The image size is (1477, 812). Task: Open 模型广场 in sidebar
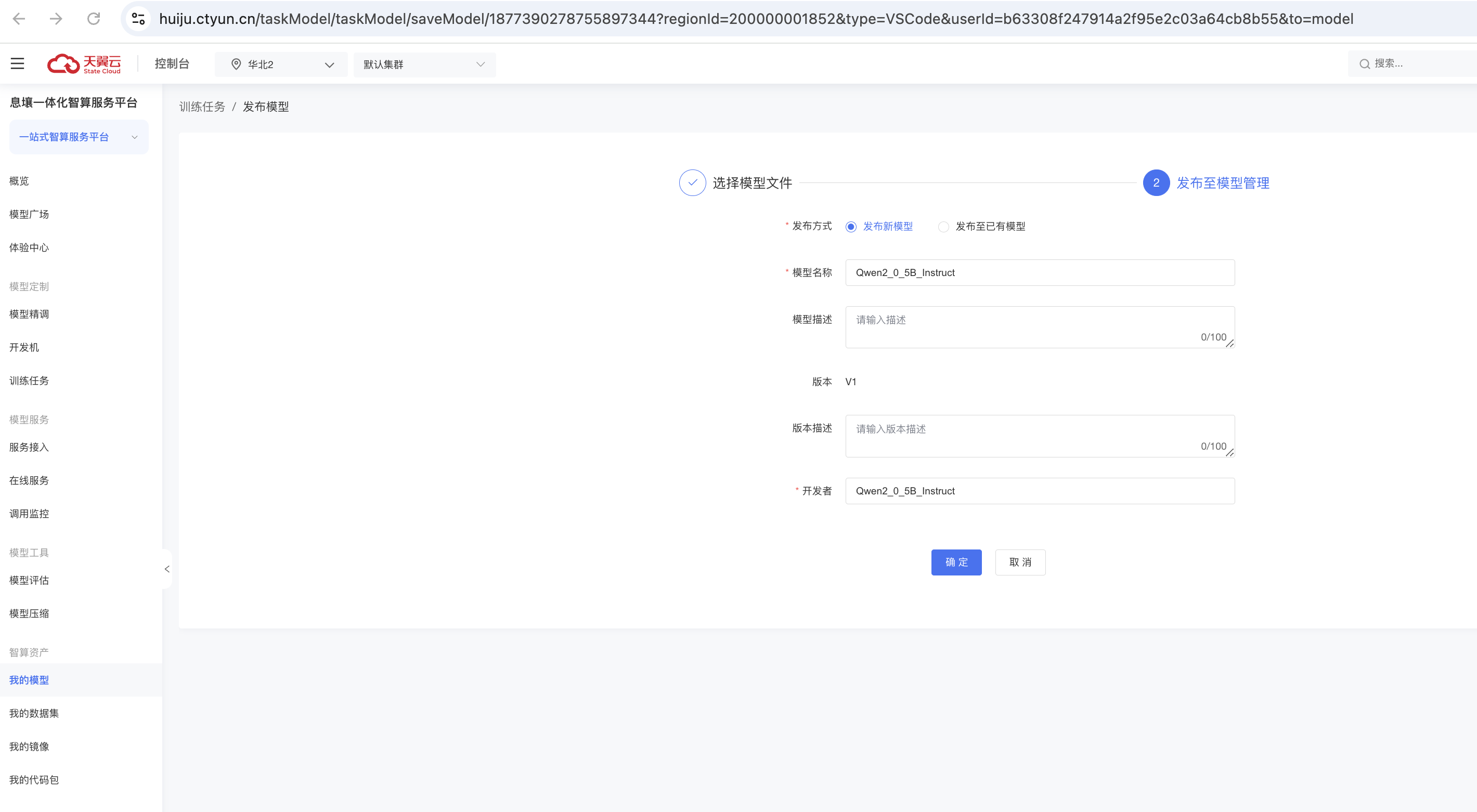click(x=29, y=214)
